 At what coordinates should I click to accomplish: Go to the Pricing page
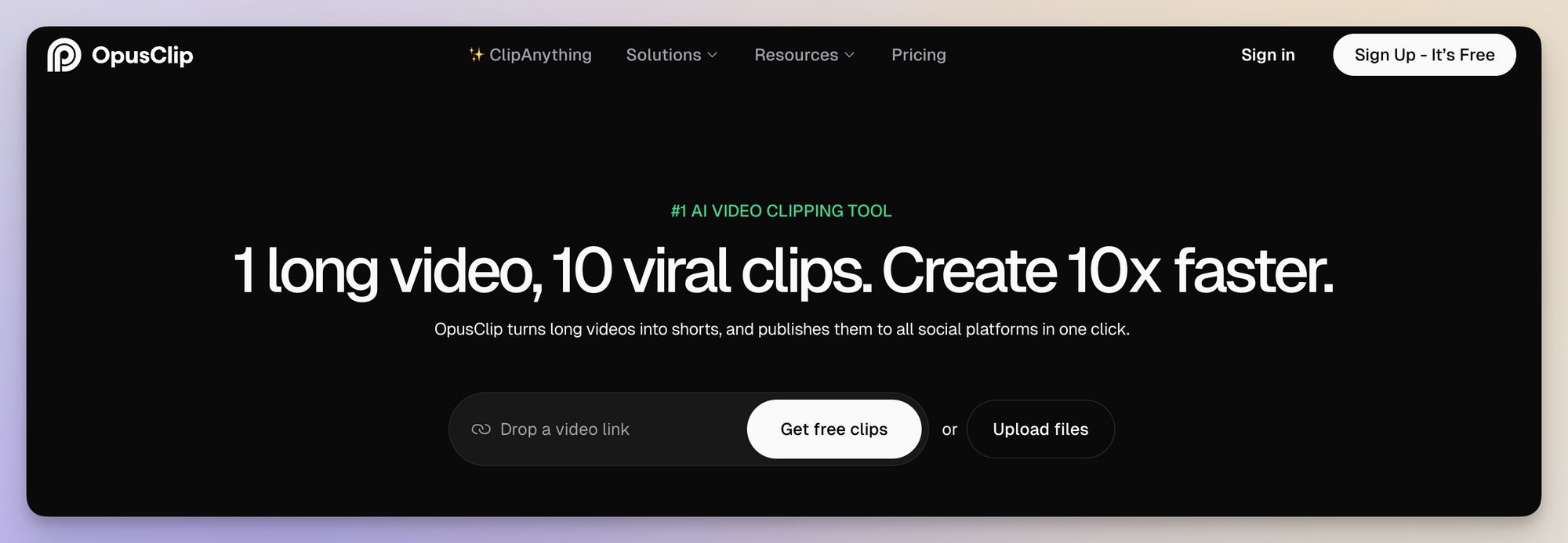click(919, 55)
